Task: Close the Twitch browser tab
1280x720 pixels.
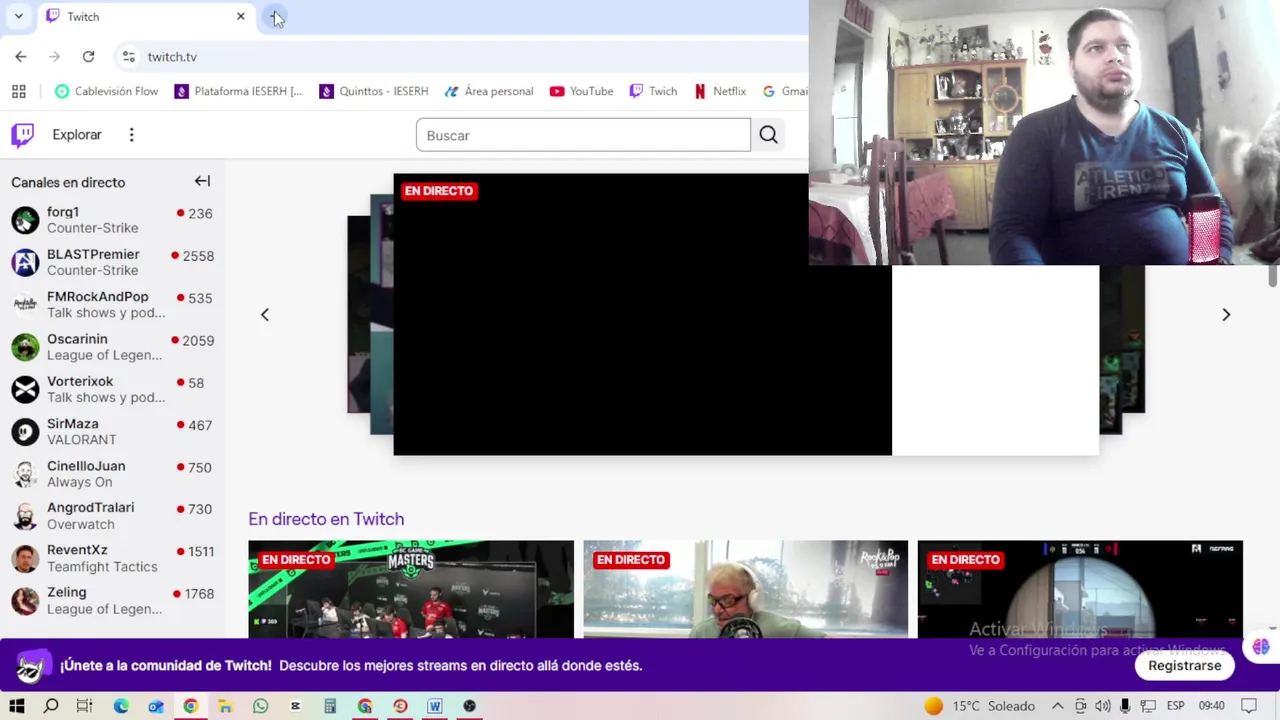Action: coord(241,17)
